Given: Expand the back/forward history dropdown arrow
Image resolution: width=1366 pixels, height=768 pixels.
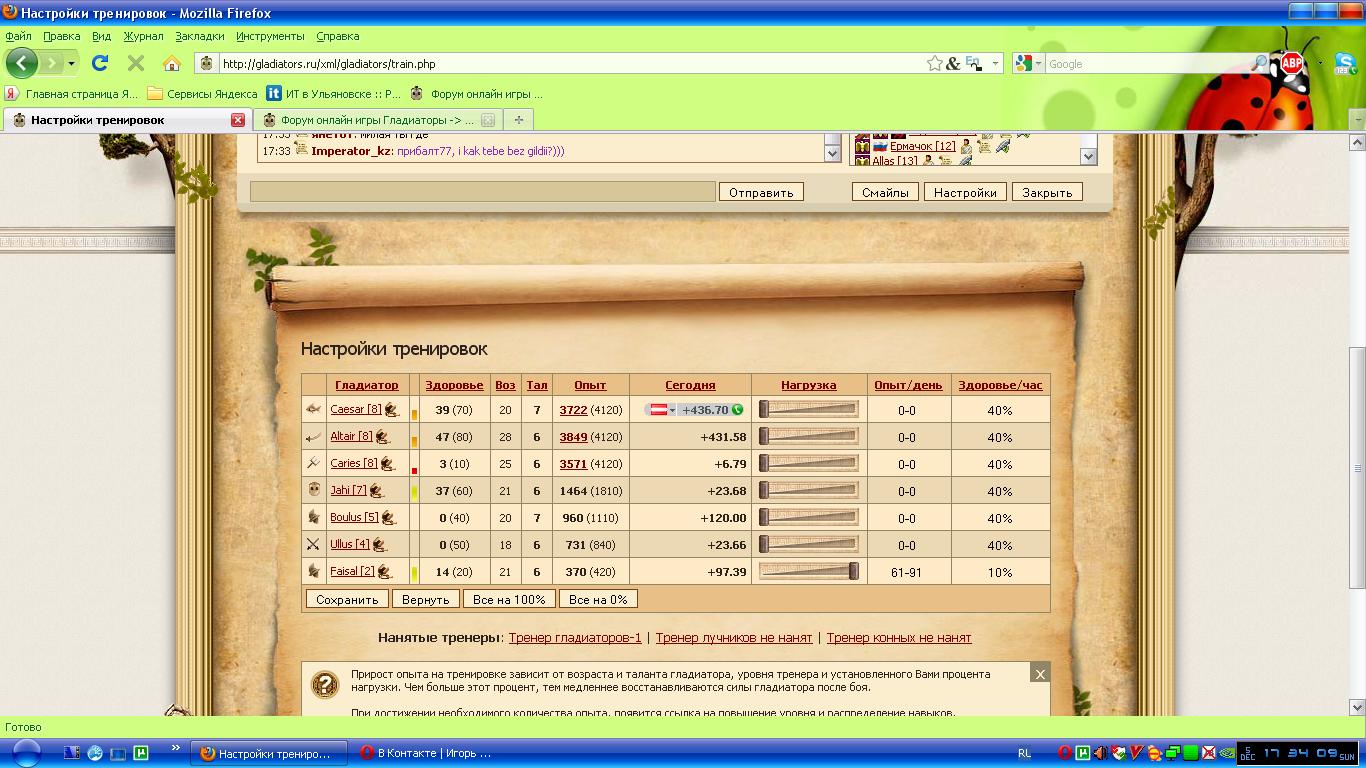Looking at the screenshot, I should click(72, 63).
